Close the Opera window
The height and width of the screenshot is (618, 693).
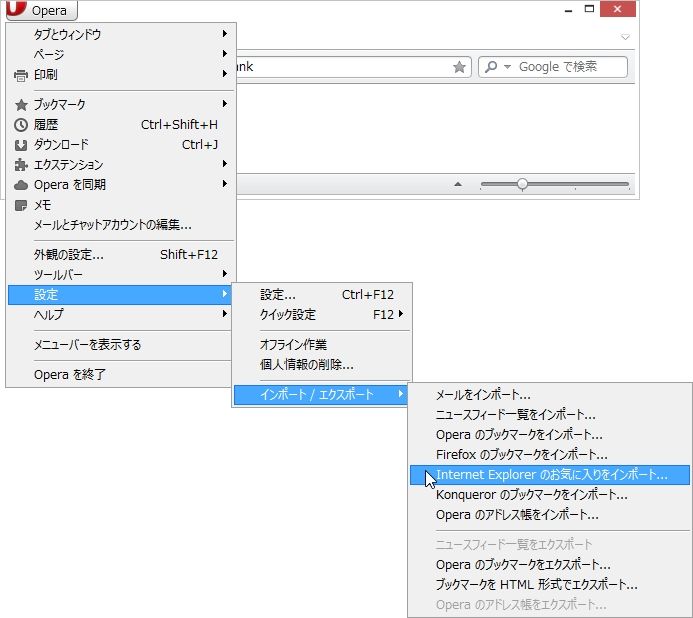pos(617,9)
